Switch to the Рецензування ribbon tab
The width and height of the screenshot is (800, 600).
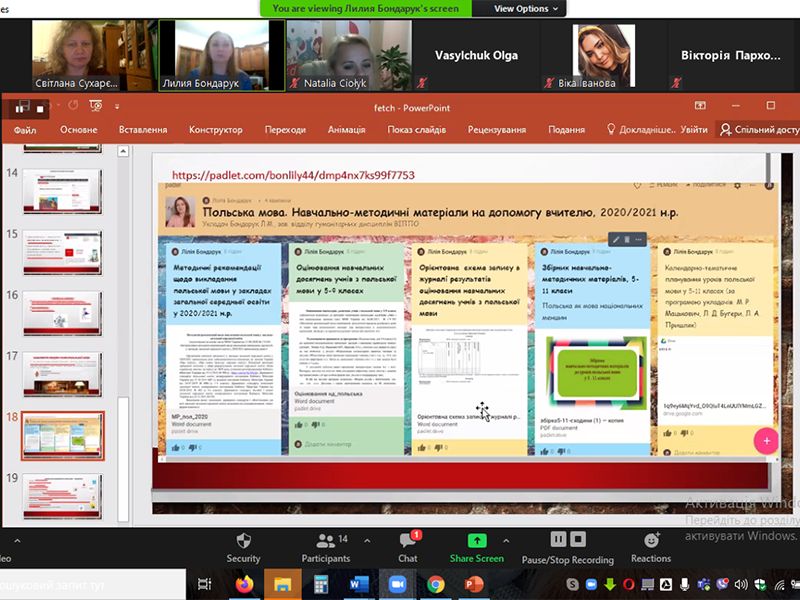(496, 130)
